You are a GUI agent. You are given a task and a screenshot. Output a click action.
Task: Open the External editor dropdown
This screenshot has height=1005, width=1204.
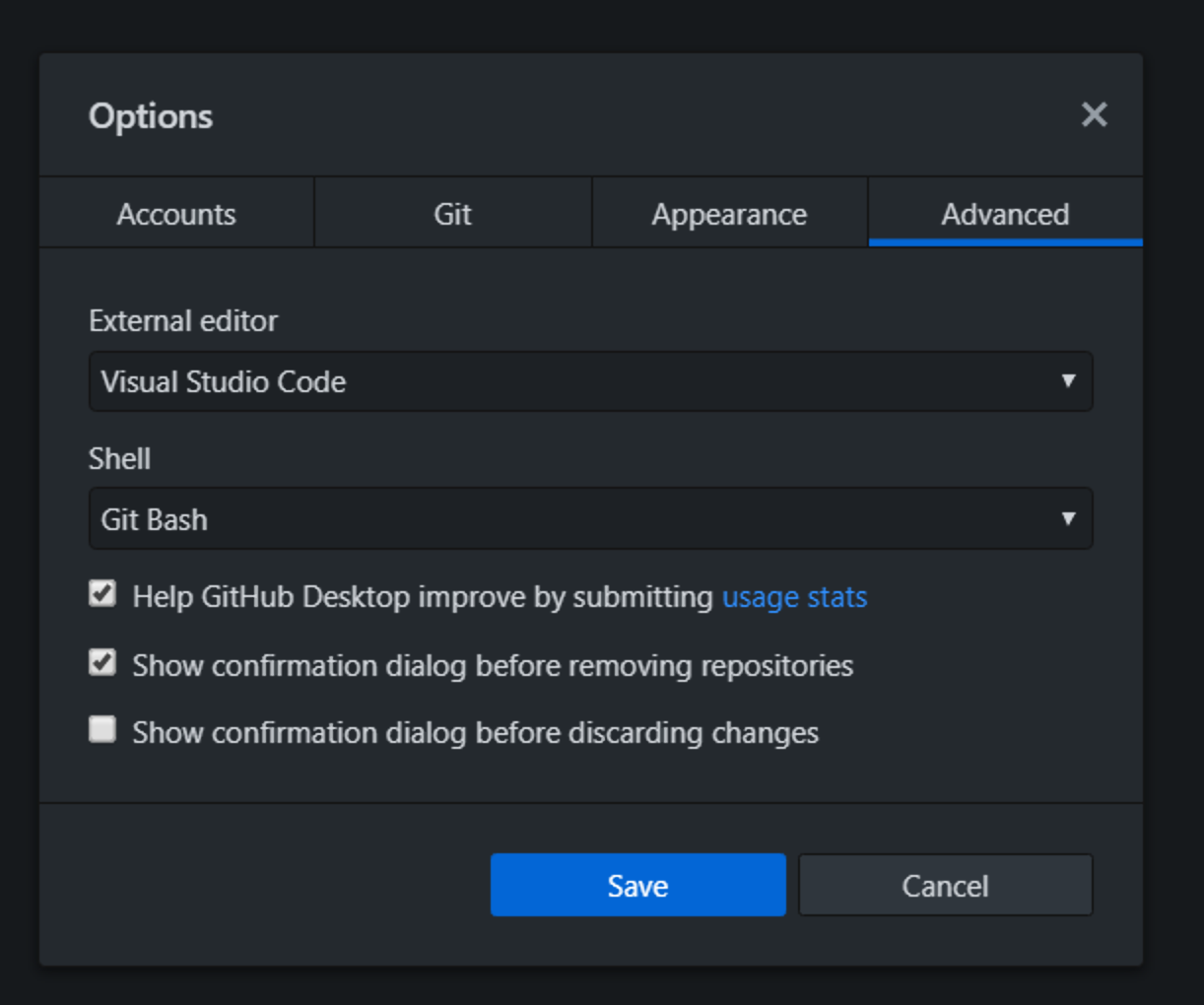click(590, 381)
